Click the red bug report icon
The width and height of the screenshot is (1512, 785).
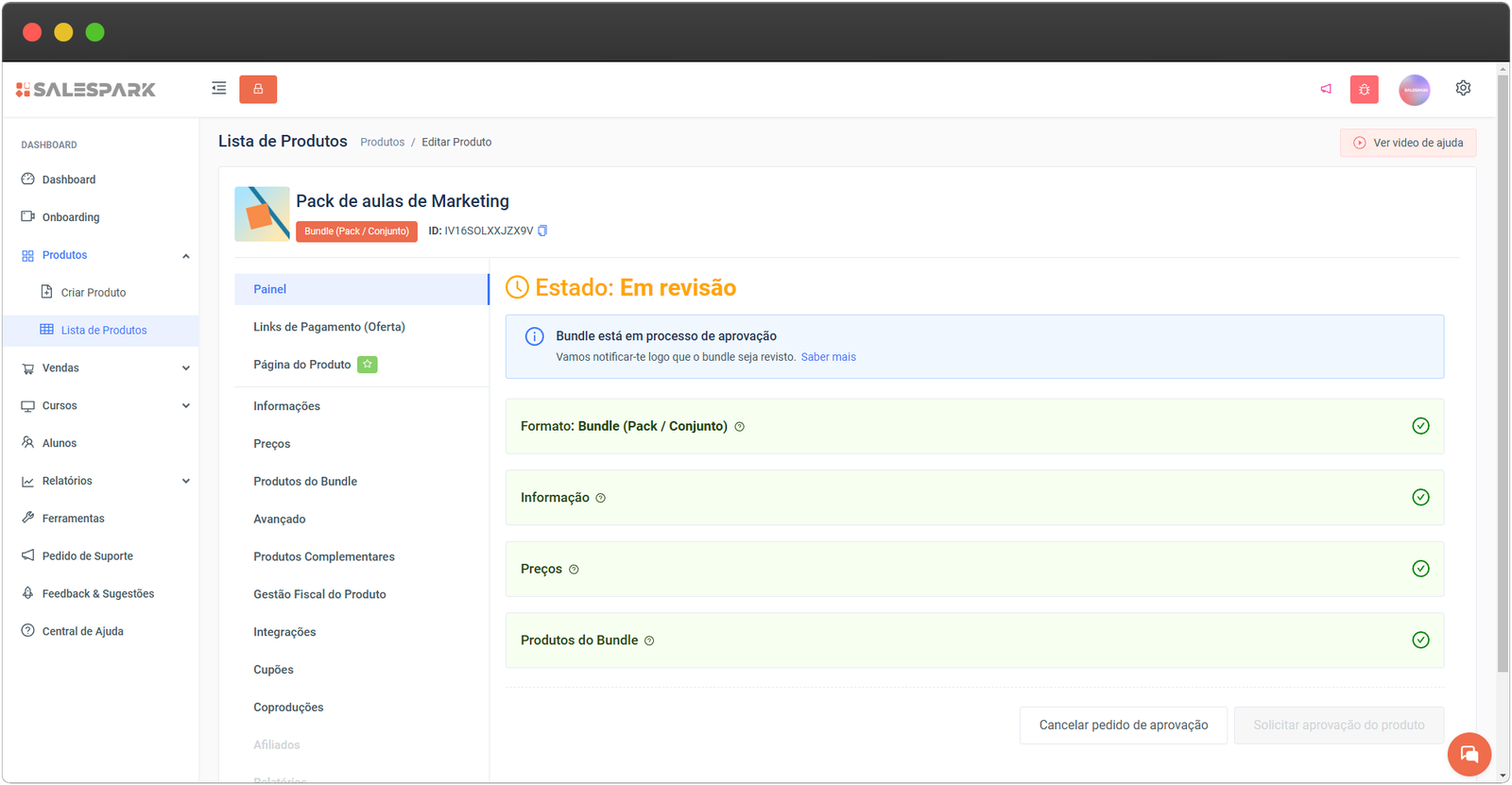[x=1364, y=90]
